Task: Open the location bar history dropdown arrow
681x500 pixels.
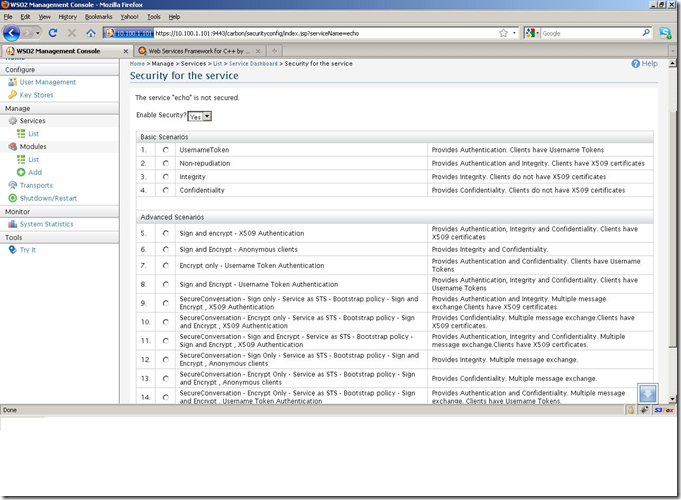Action: pyautogui.click(x=514, y=33)
